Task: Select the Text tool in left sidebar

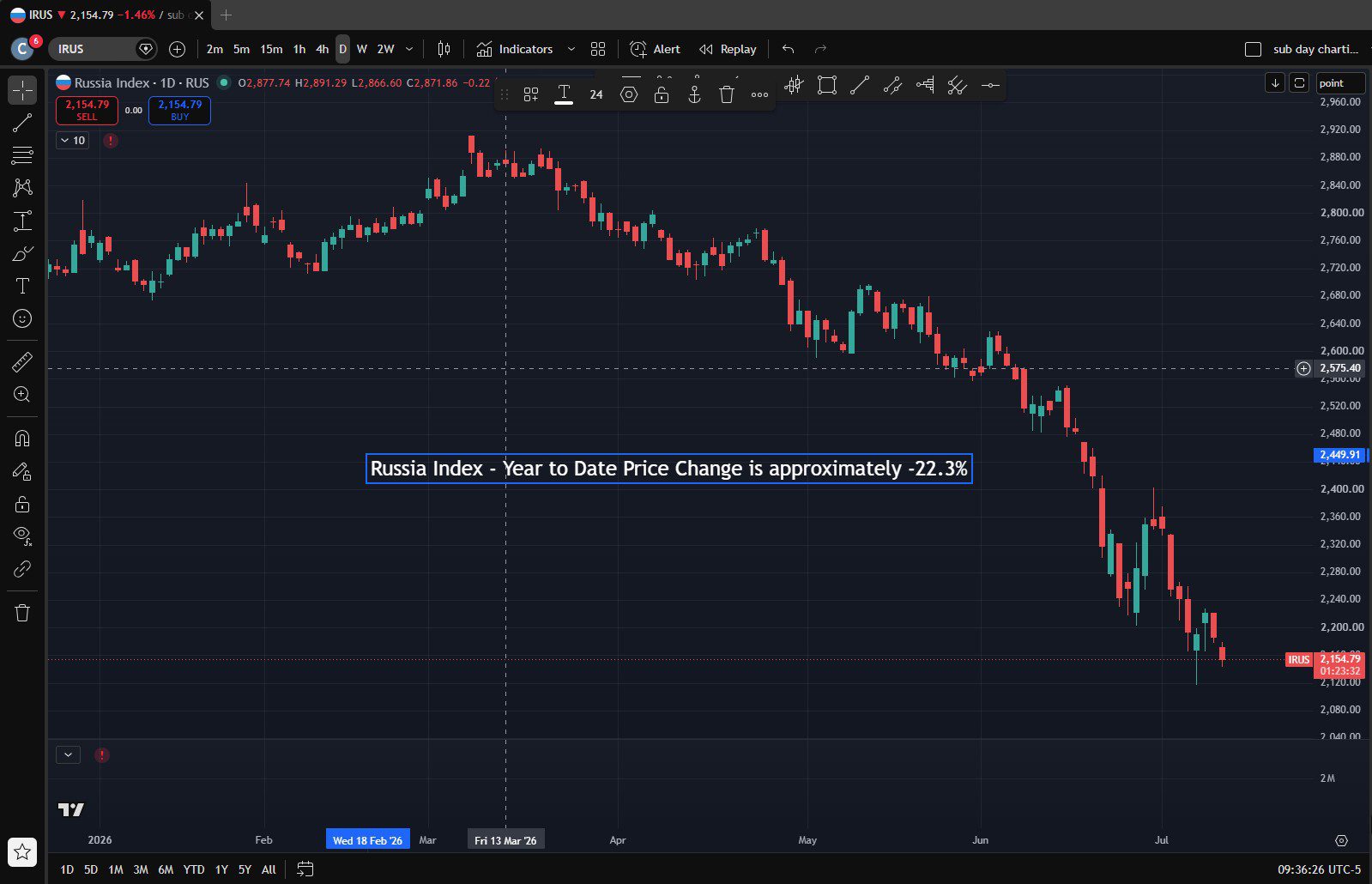Action: 22,286
